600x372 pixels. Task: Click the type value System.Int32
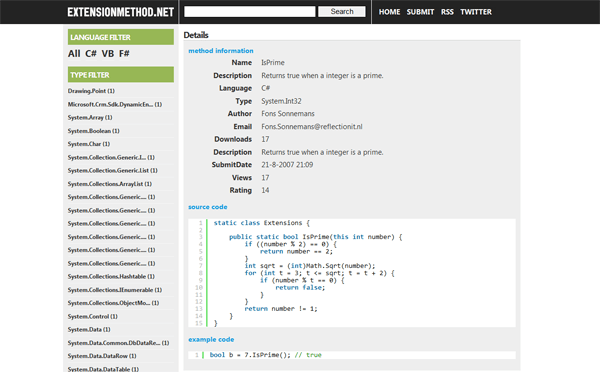[x=281, y=101]
